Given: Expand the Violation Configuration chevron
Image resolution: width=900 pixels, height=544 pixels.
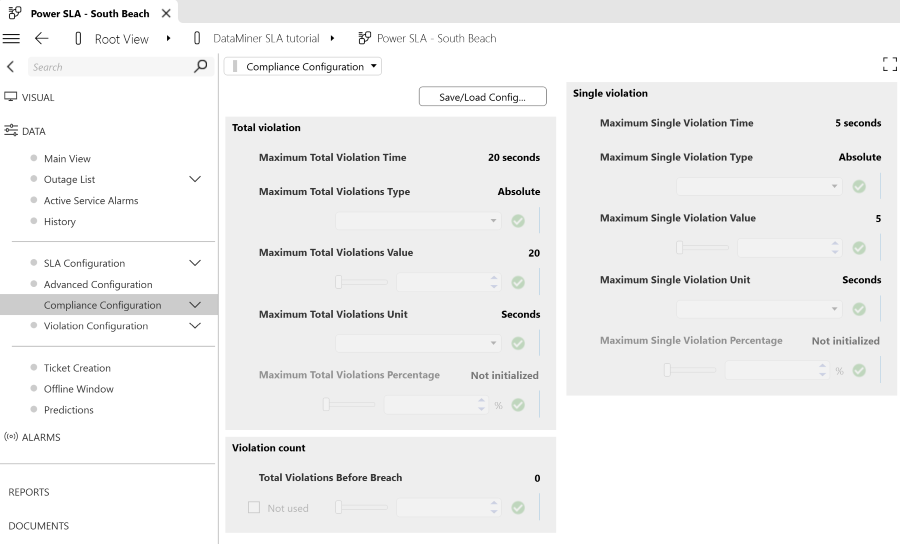Looking at the screenshot, I should click(x=195, y=325).
